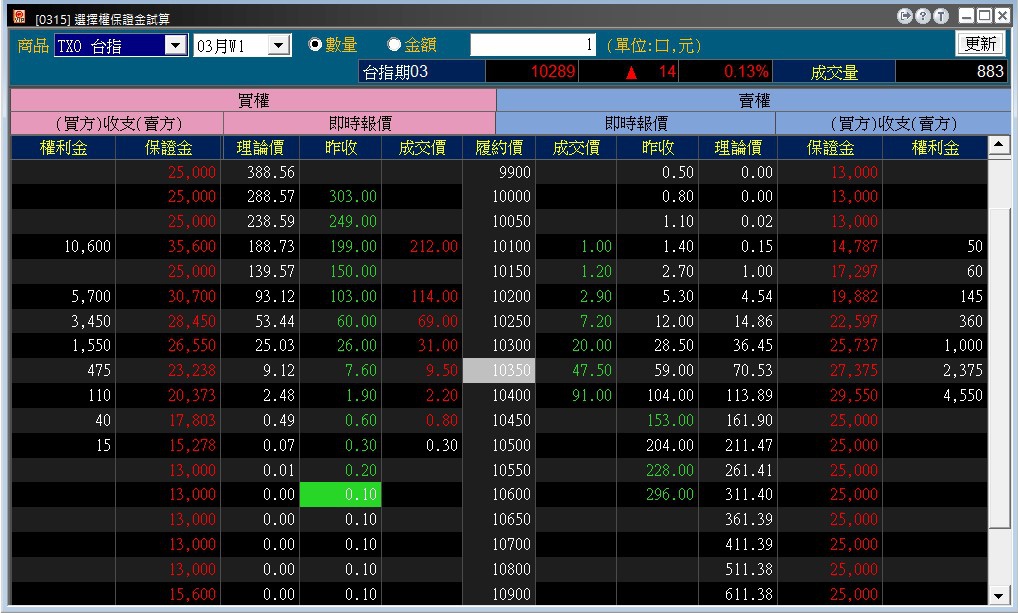Viewport: 1018px width, 613px height.
Task: Open help with the question mark icon
Action: tap(923, 16)
